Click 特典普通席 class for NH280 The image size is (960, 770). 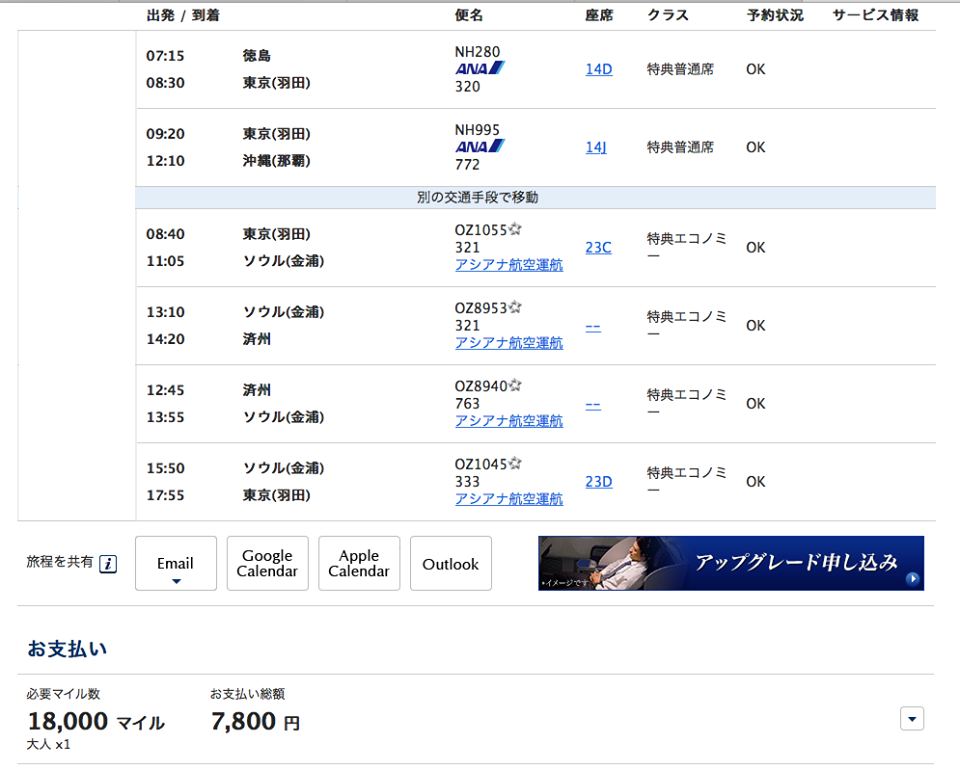(x=681, y=69)
